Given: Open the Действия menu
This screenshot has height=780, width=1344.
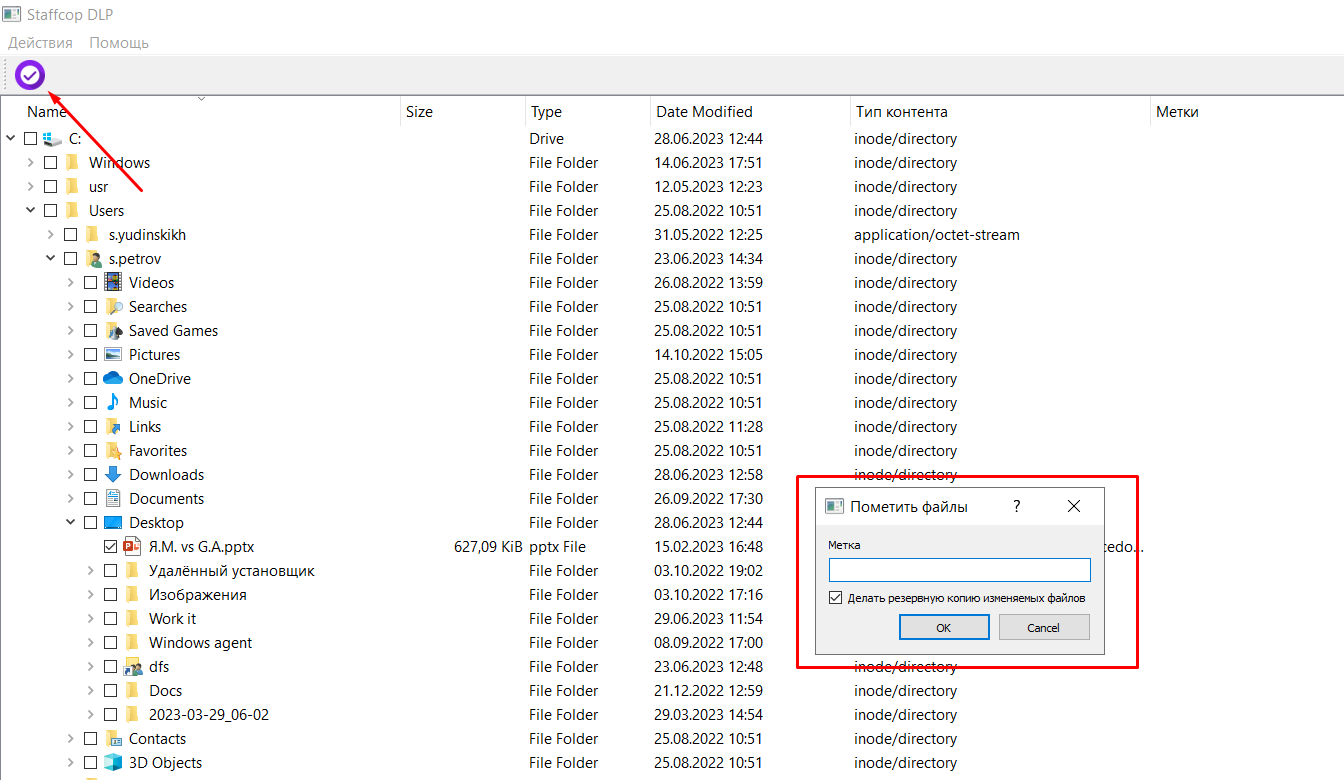Looking at the screenshot, I should point(40,43).
